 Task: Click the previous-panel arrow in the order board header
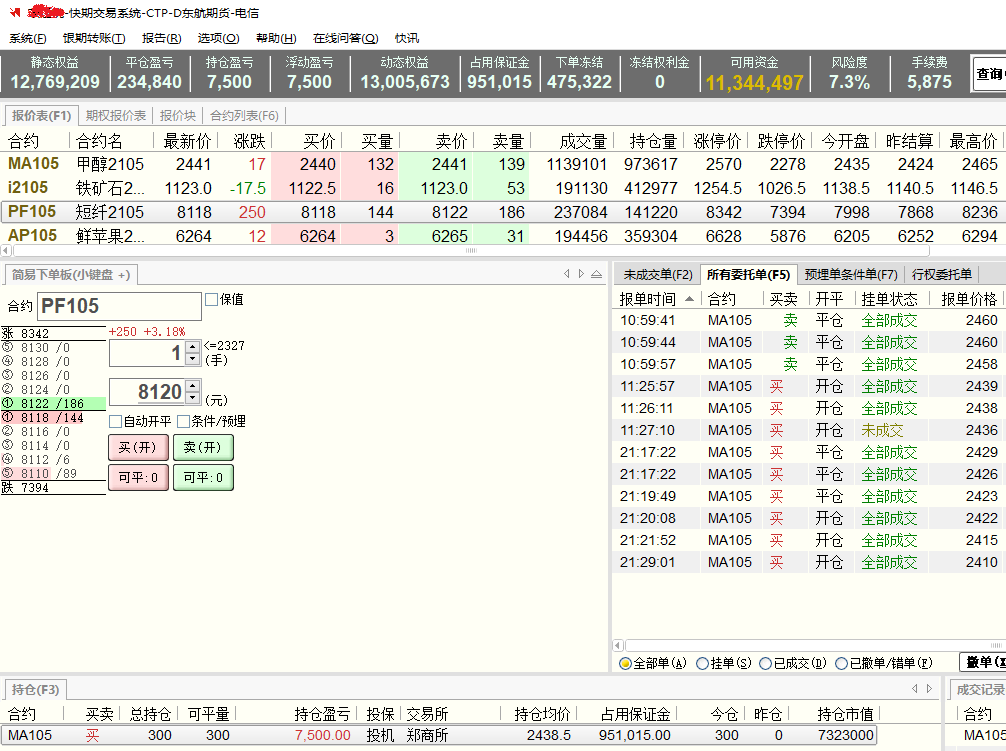click(x=567, y=274)
